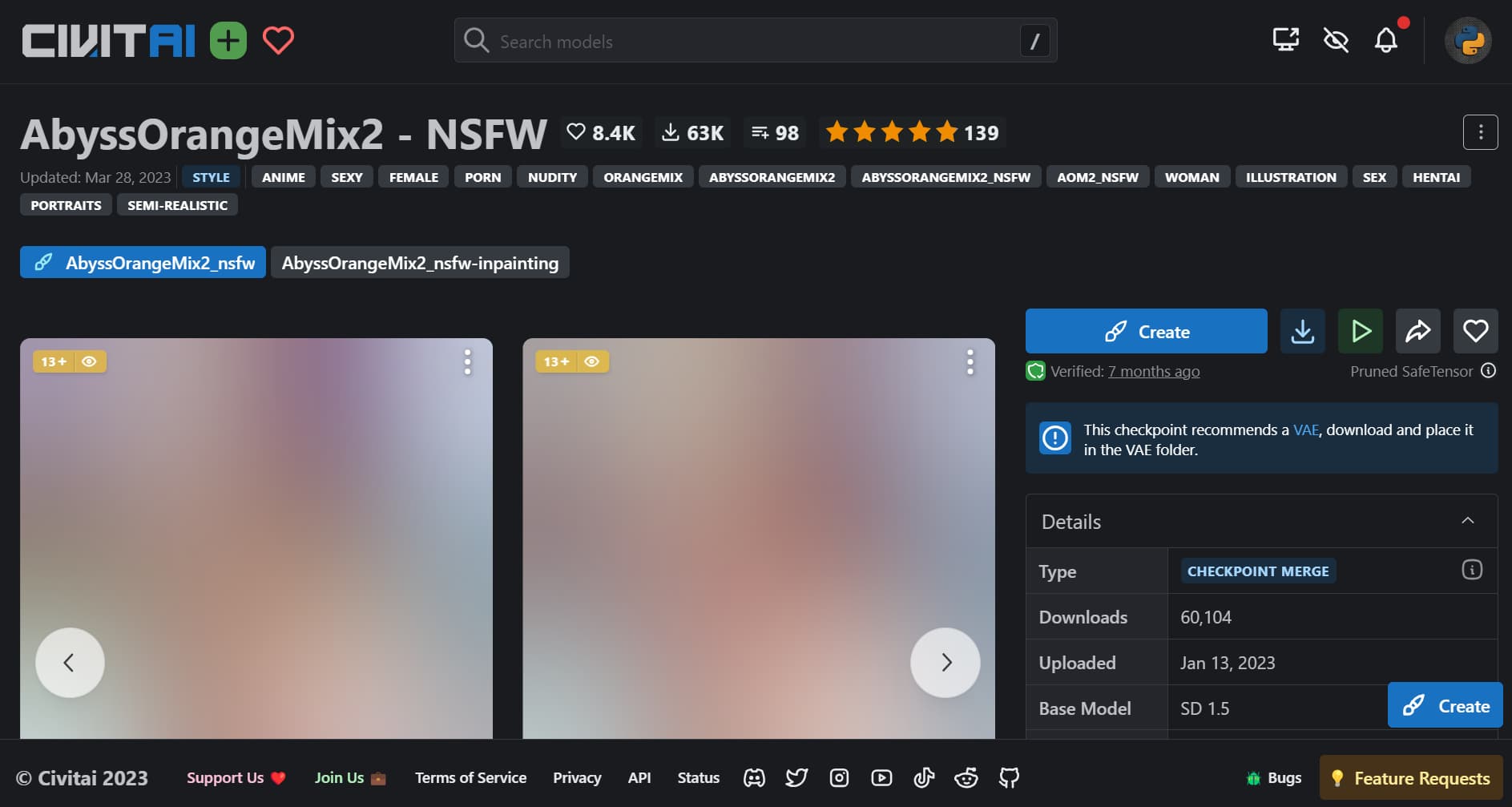Screen dimensions: 1512x807
Task: Open three-dot menu on second image
Action: point(970,362)
